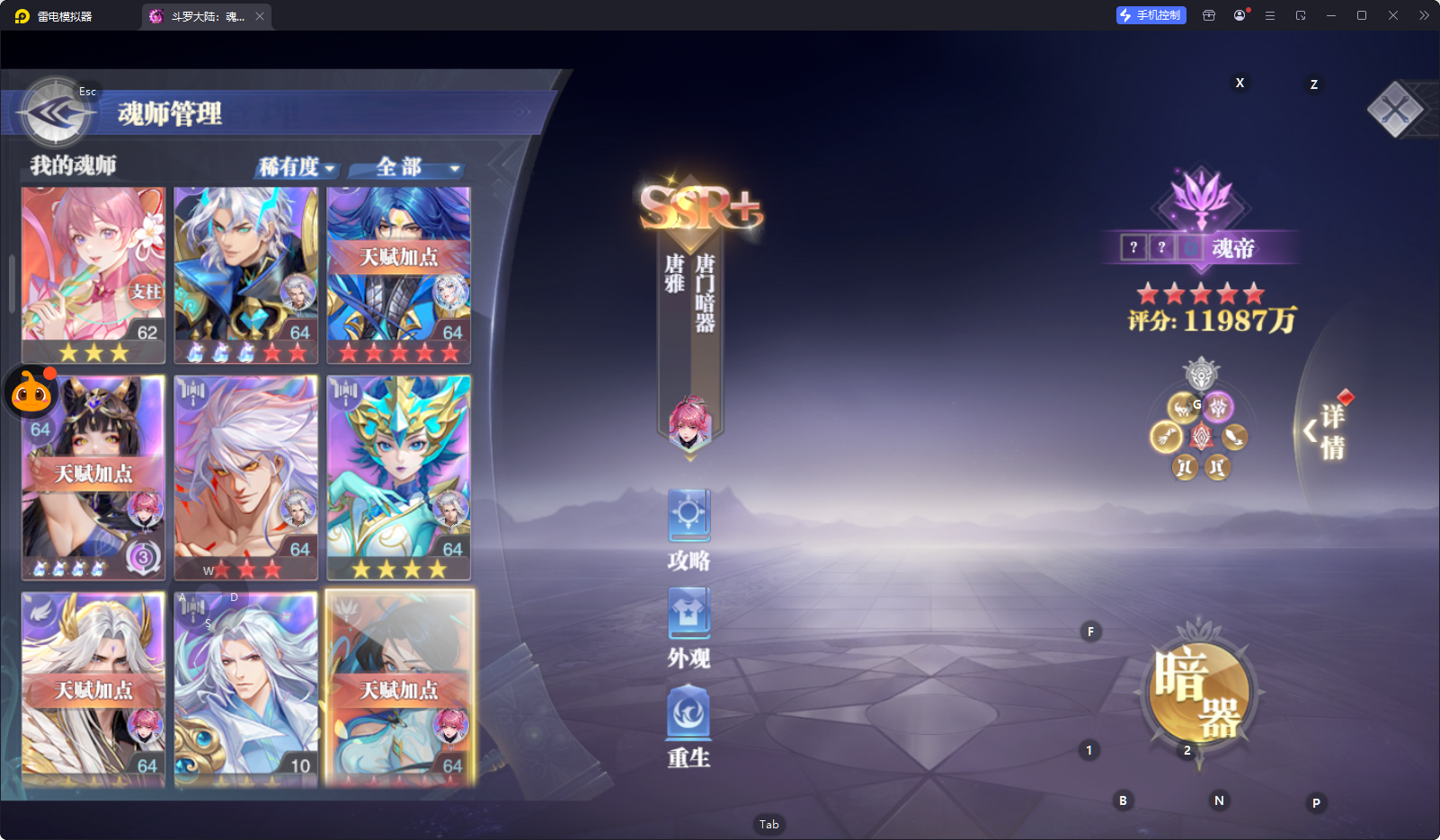The image size is (1440, 840).
Task: Click the pink-haired hero avatar under 唐雅
Action: pos(689,422)
